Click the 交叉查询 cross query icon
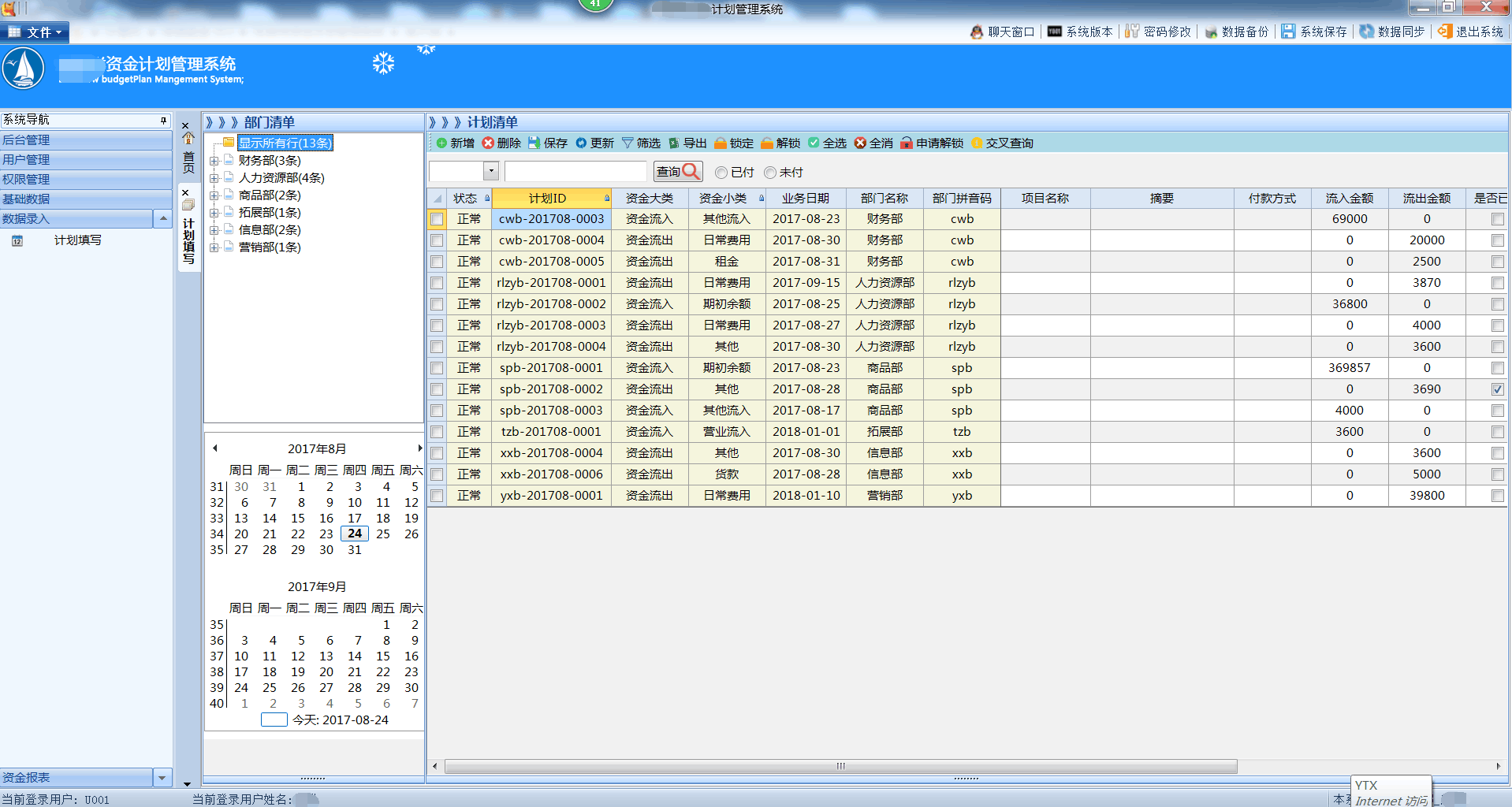 (x=977, y=143)
